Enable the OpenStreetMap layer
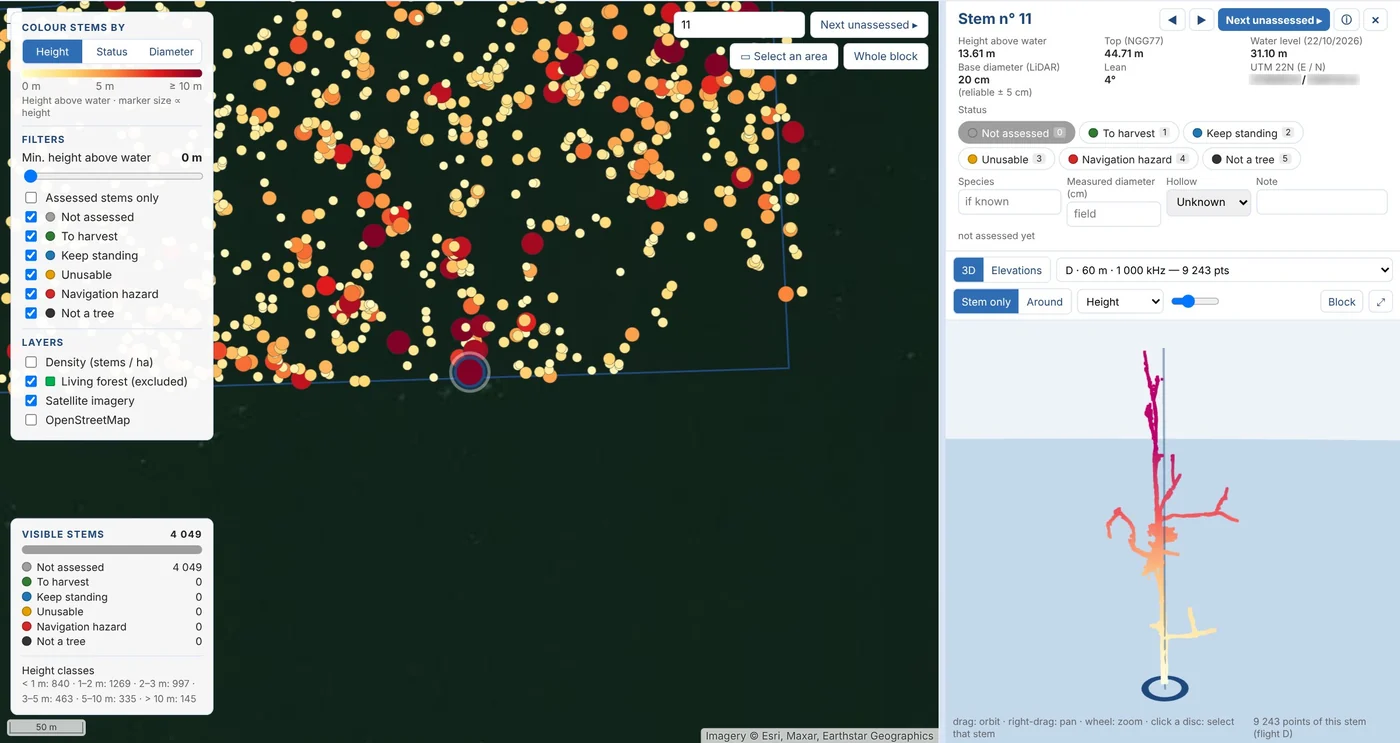 click(31, 420)
